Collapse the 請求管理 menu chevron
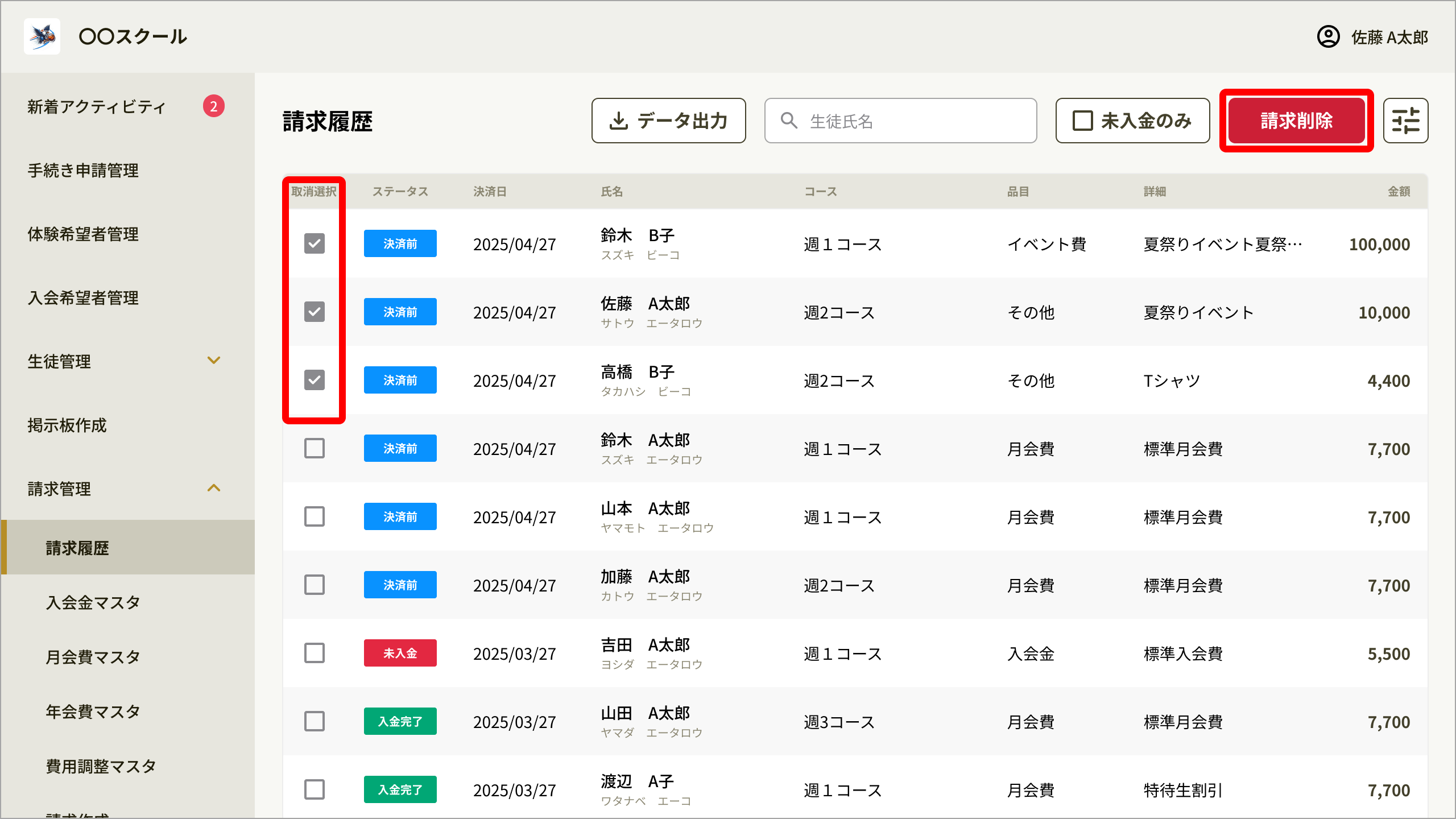The height and width of the screenshot is (819, 1456). [214, 488]
